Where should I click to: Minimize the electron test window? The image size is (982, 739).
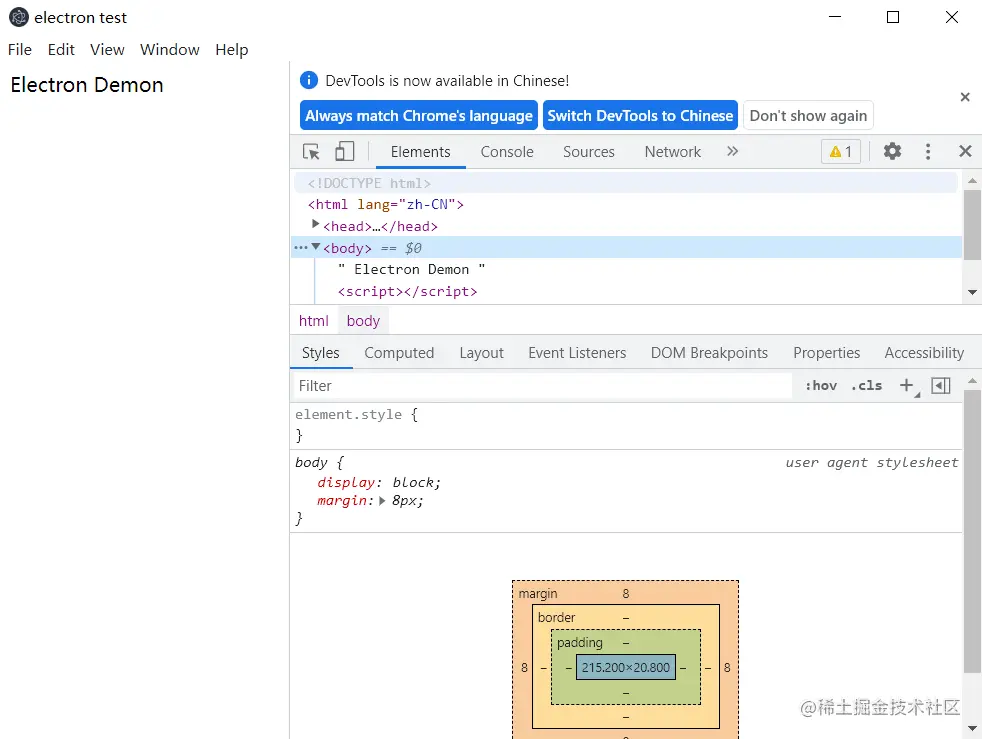pyautogui.click(x=834, y=17)
